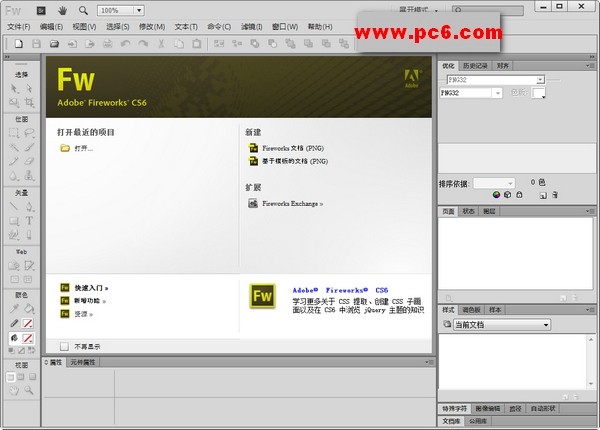Image resolution: width=600 pixels, height=430 pixels.
Task: Select the Text tool
Action: 29,221
